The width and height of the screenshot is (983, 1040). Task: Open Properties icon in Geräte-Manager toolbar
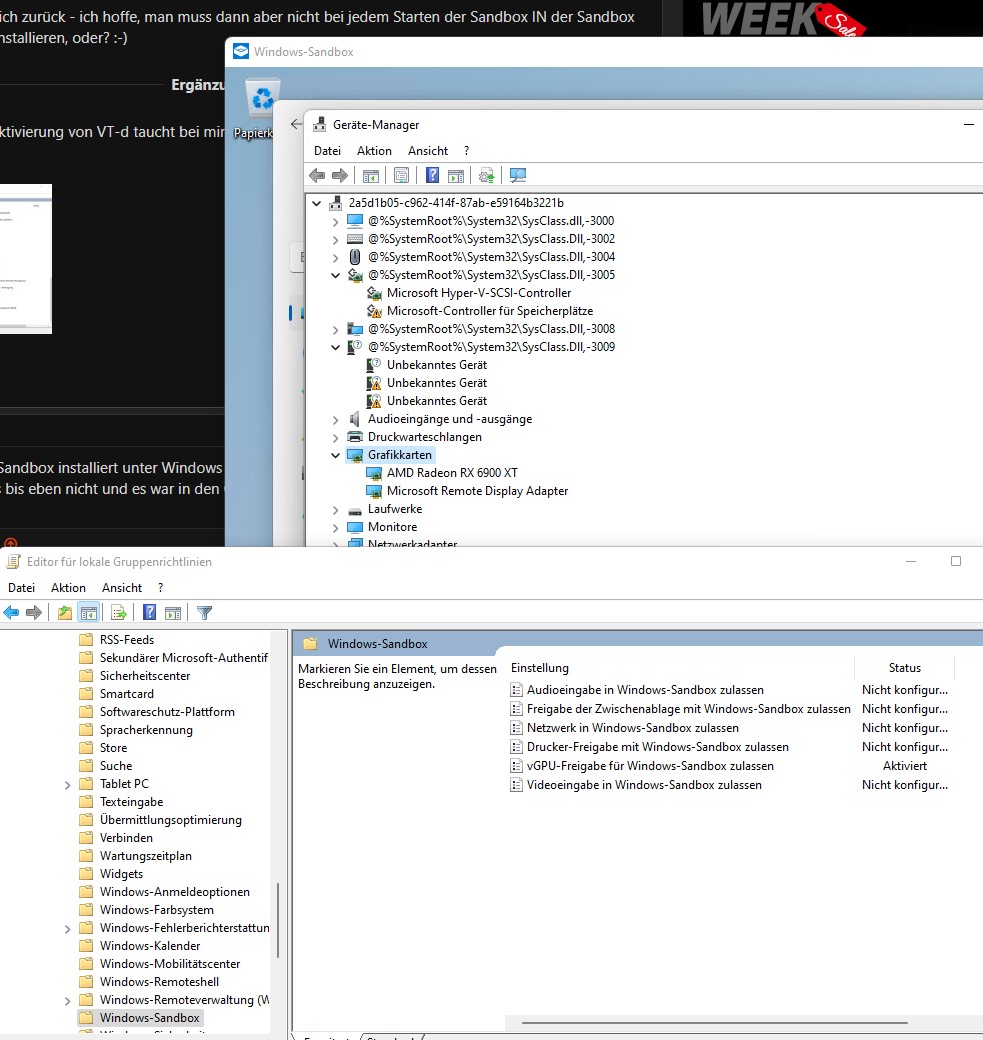pos(401,176)
